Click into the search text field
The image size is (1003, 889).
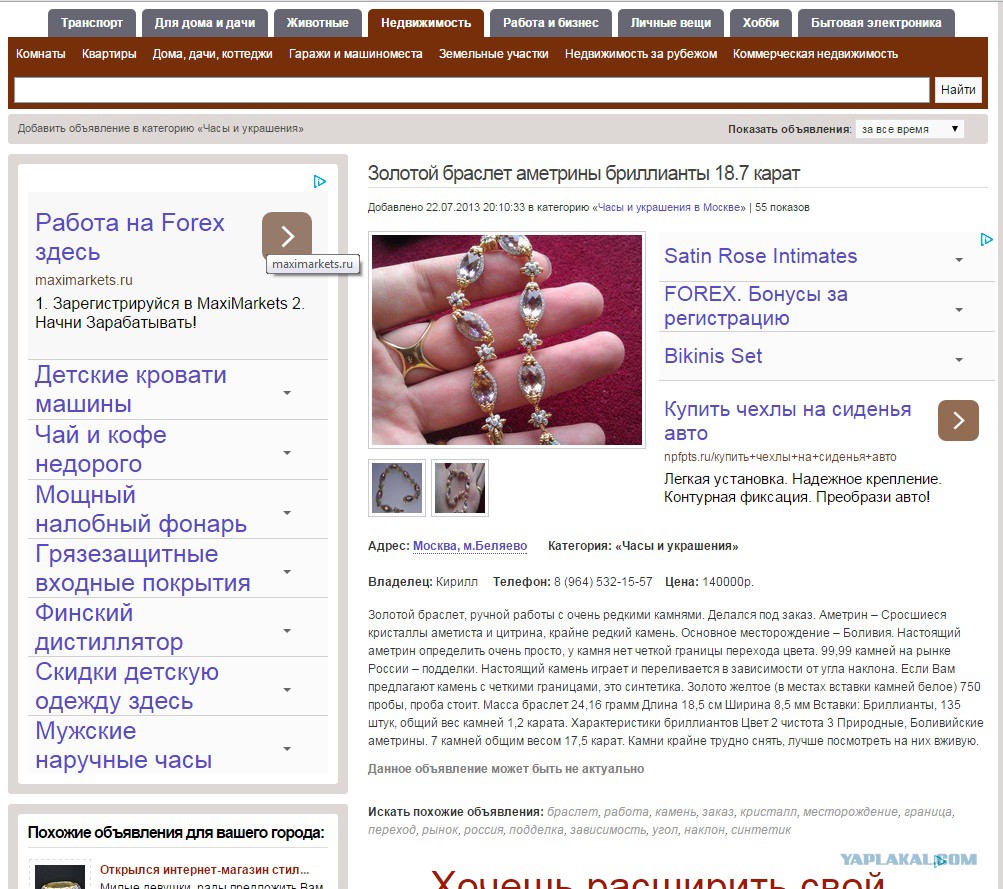(x=471, y=90)
